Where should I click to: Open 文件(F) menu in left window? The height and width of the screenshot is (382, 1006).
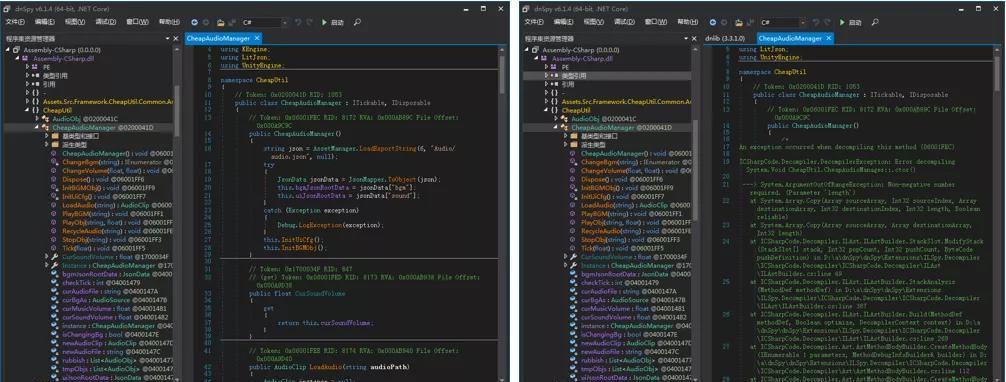tap(14, 22)
